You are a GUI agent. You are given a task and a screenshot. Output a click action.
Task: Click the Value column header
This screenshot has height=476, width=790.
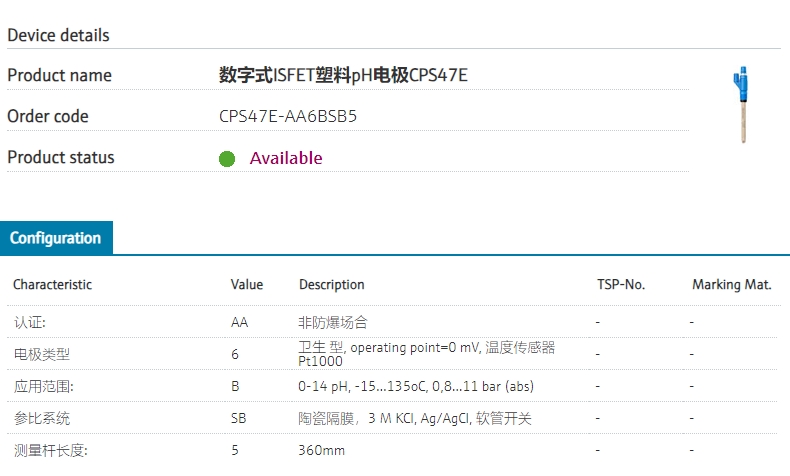point(247,285)
